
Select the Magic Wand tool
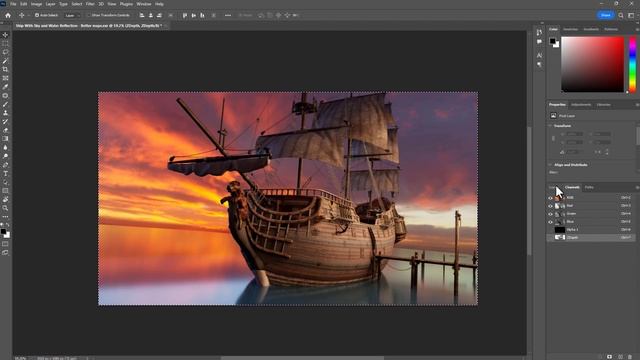[5, 61]
